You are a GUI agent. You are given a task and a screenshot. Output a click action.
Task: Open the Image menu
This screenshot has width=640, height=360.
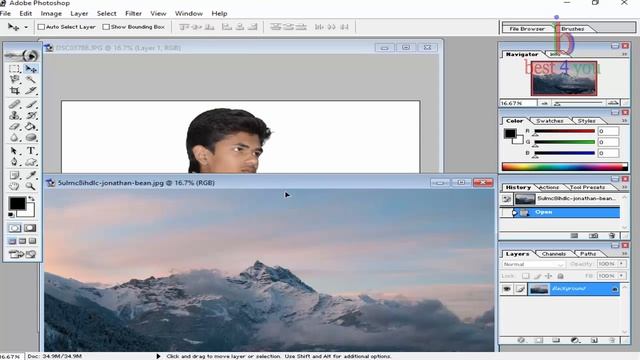(51, 13)
